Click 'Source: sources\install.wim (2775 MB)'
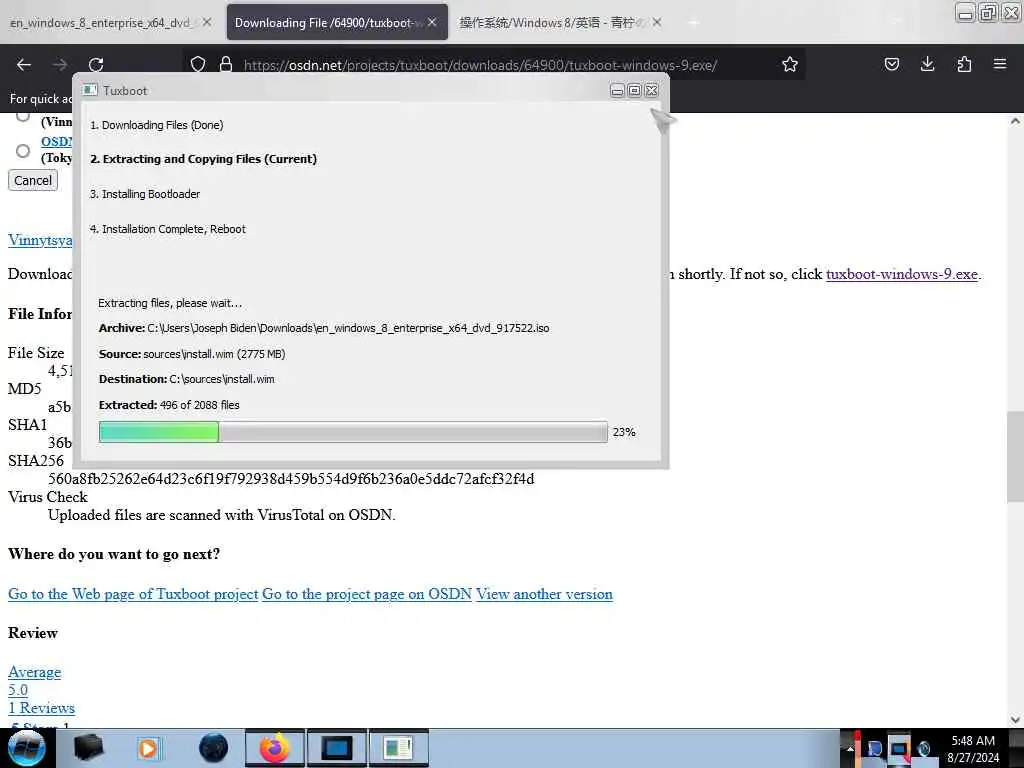Screen dimensions: 1024x768 coord(192,354)
